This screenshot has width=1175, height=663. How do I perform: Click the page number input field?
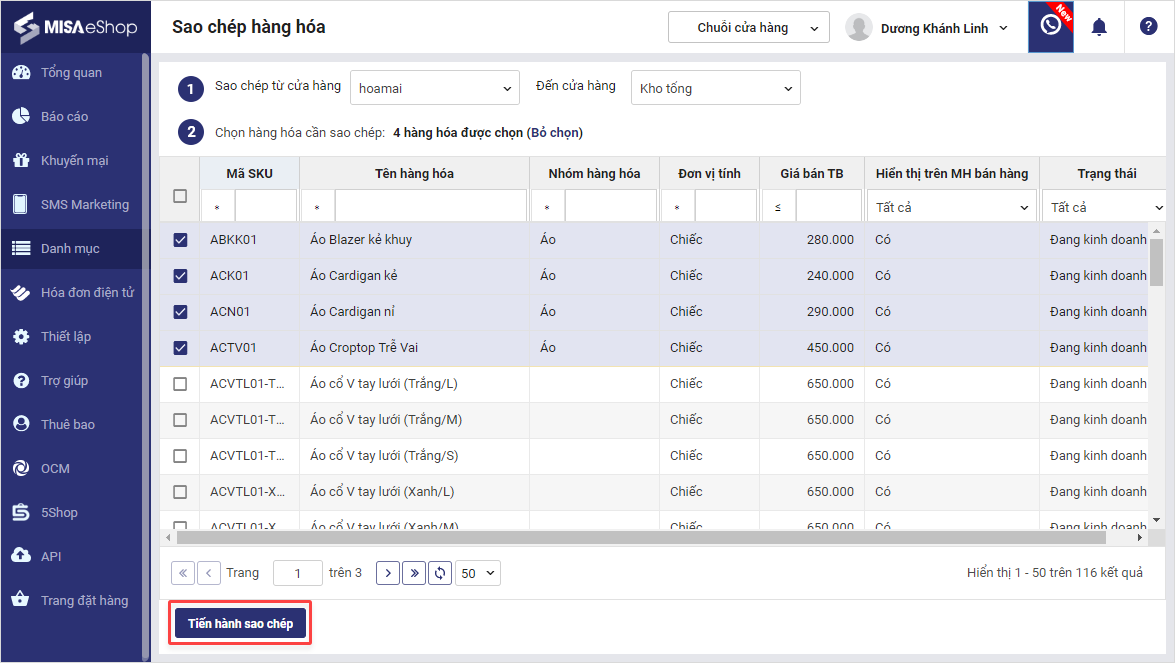pos(297,573)
